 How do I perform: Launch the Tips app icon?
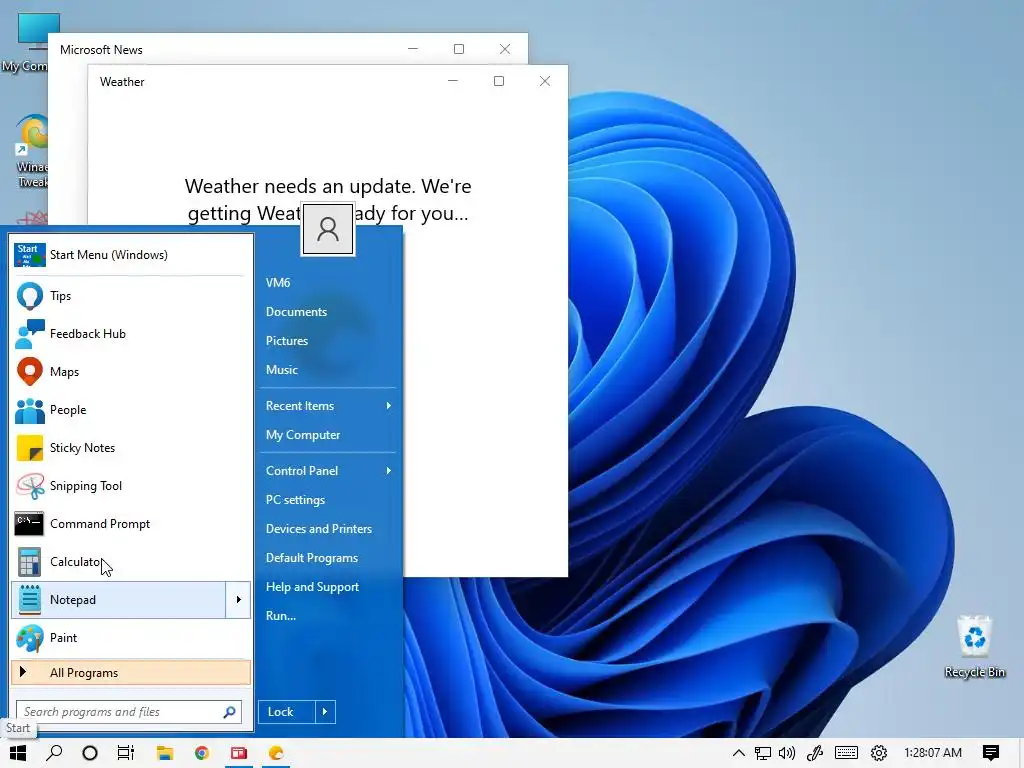(x=29, y=296)
